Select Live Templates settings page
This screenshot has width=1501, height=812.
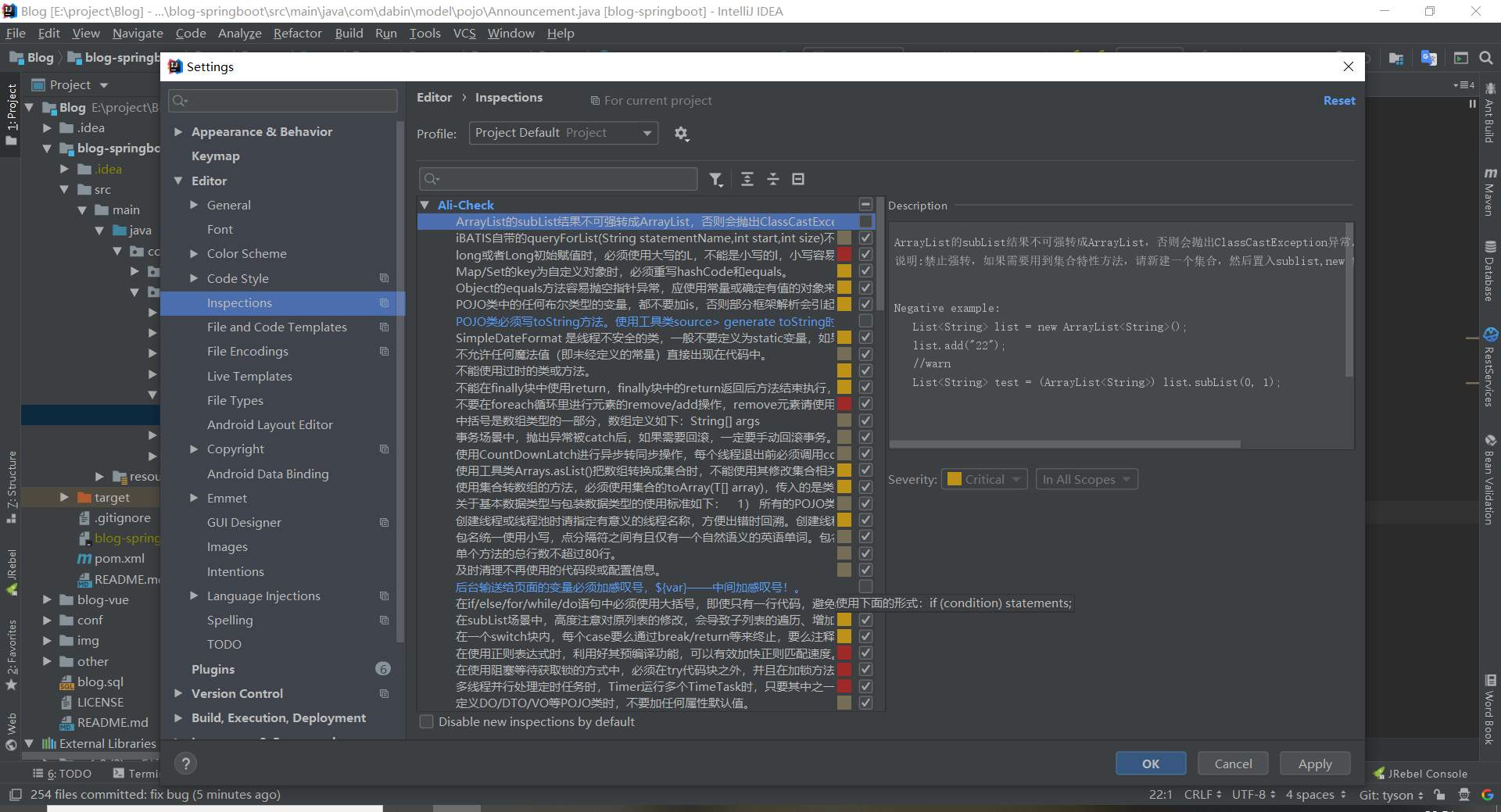click(249, 377)
